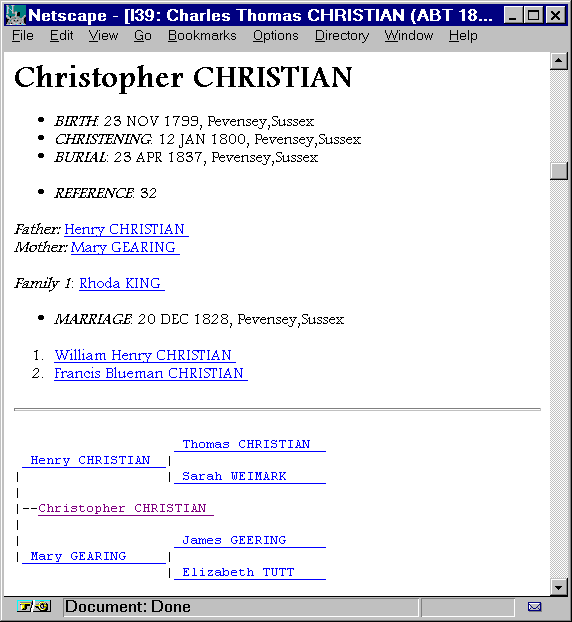The image size is (572, 622).
Task: Open the Options menu
Action: click(x=276, y=36)
